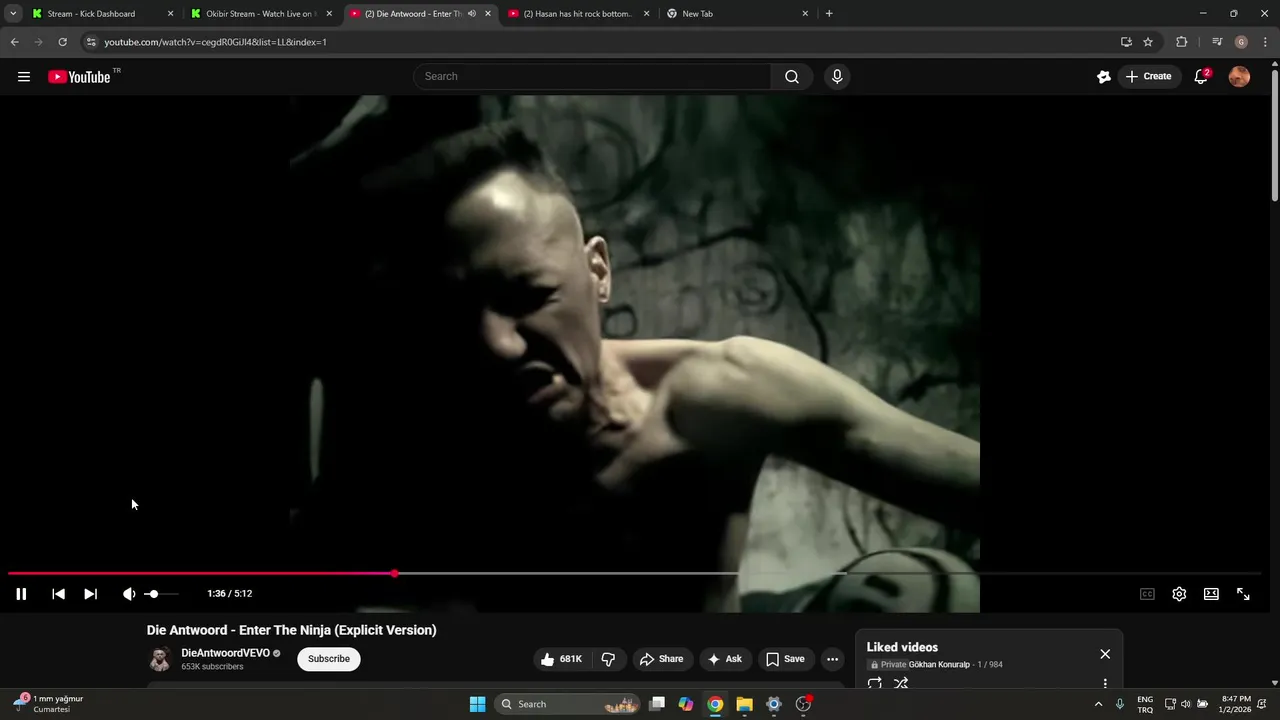This screenshot has width=1280, height=720.
Task: Click the Gökhan Konuralp playlist owner link
Action: (x=940, y=665)
